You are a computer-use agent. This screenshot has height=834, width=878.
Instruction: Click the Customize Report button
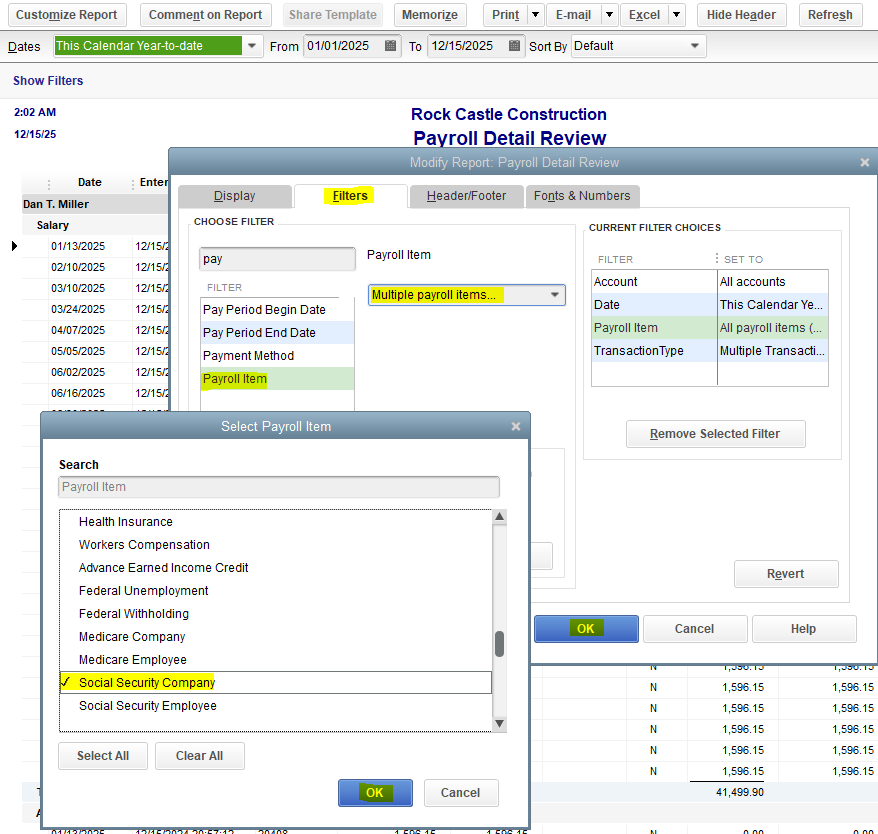tap(66, 15)
